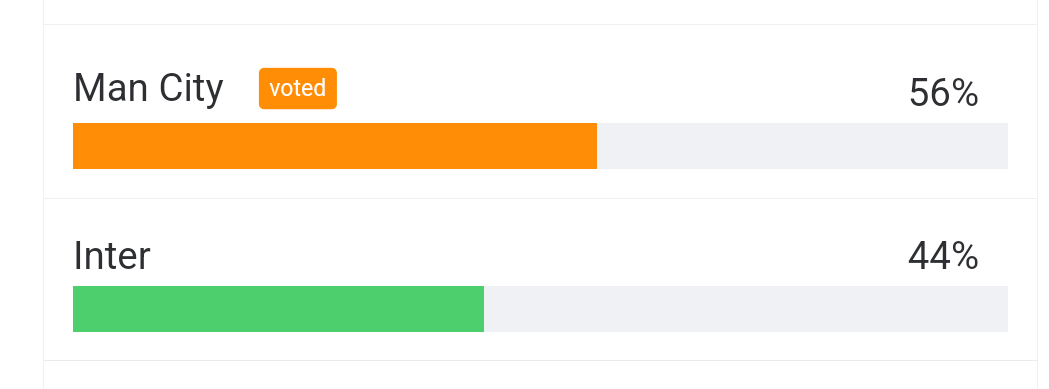
Task: Click the green Inter progress fill
Action: tap(278, 309)
